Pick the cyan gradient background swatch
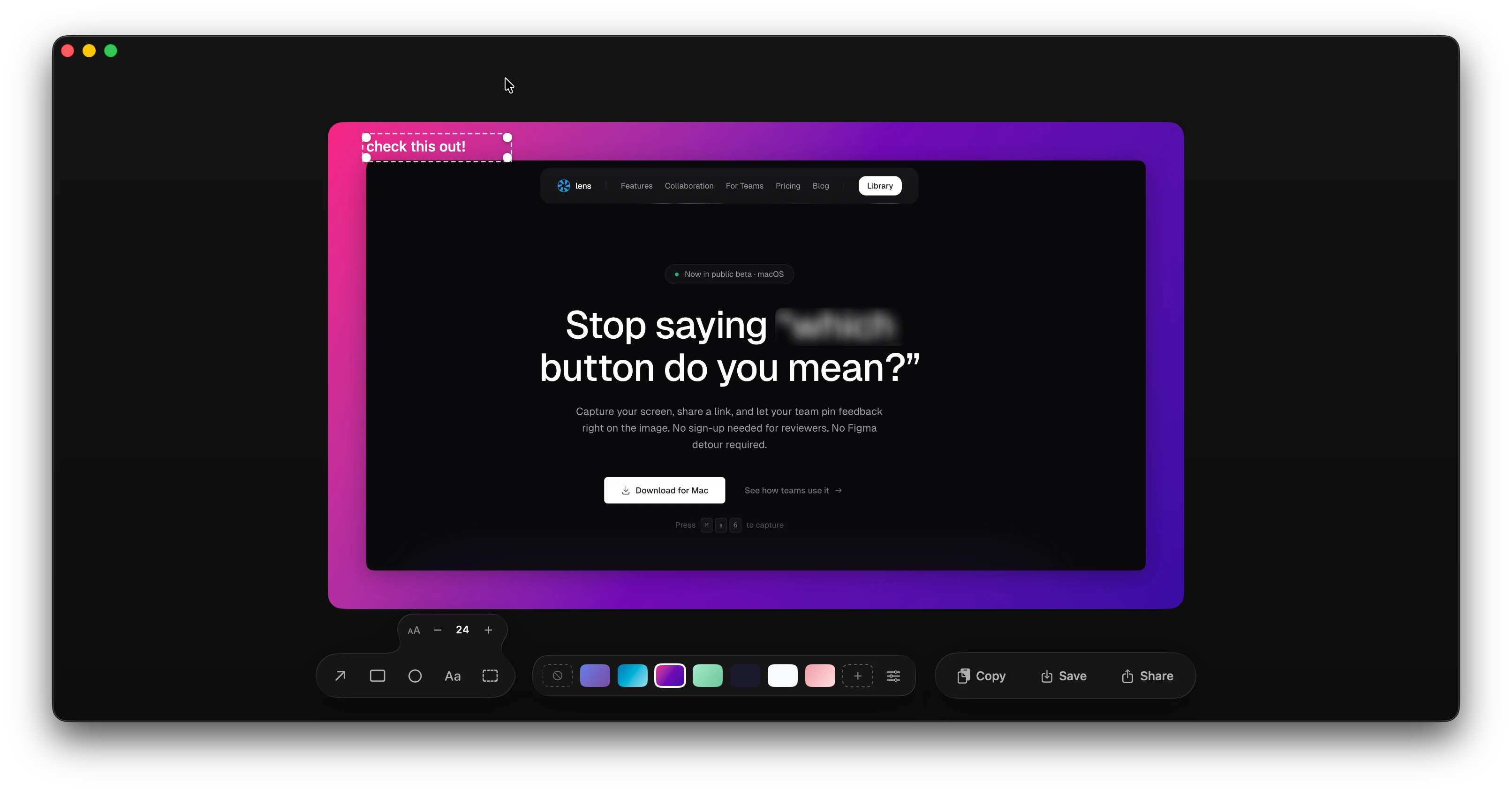Viewport: 1512px width, 791px height. coord(632,676)
